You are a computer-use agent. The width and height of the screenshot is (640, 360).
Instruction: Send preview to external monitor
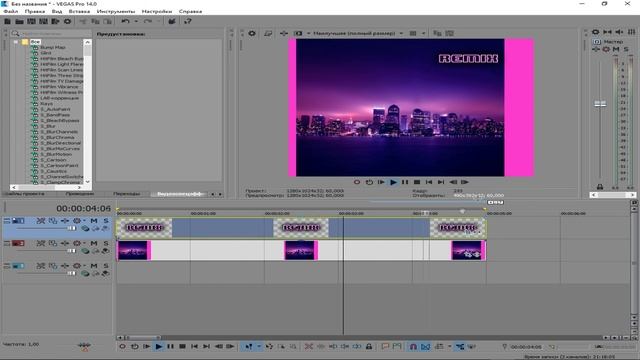tap(268, 33)
